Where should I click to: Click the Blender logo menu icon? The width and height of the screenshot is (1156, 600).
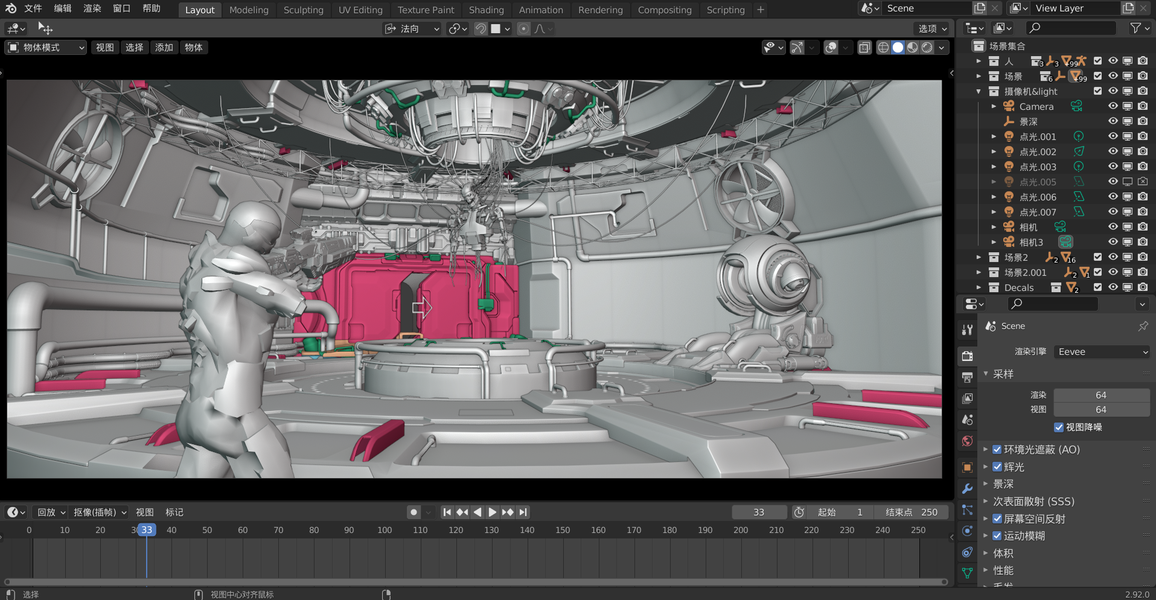click(x=10, y=8)
